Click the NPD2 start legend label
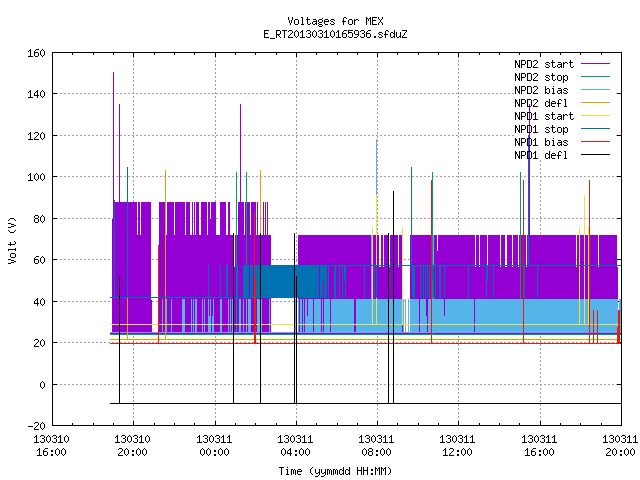 [x=544, y=64]
